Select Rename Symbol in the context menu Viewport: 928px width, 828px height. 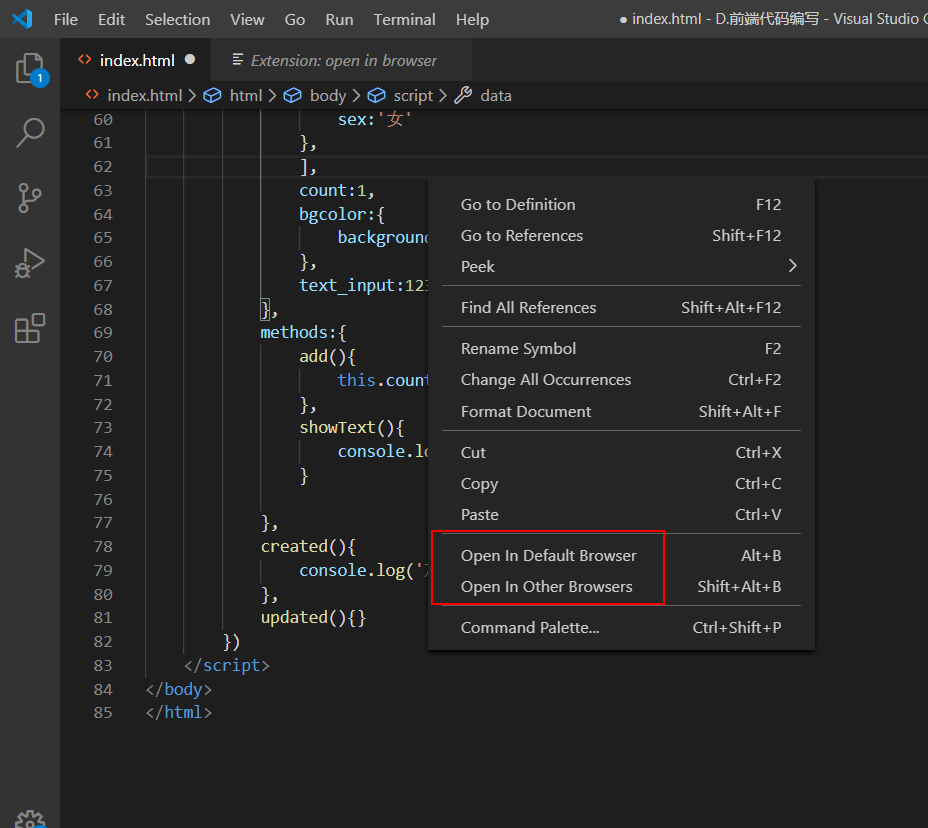(518, 348)
